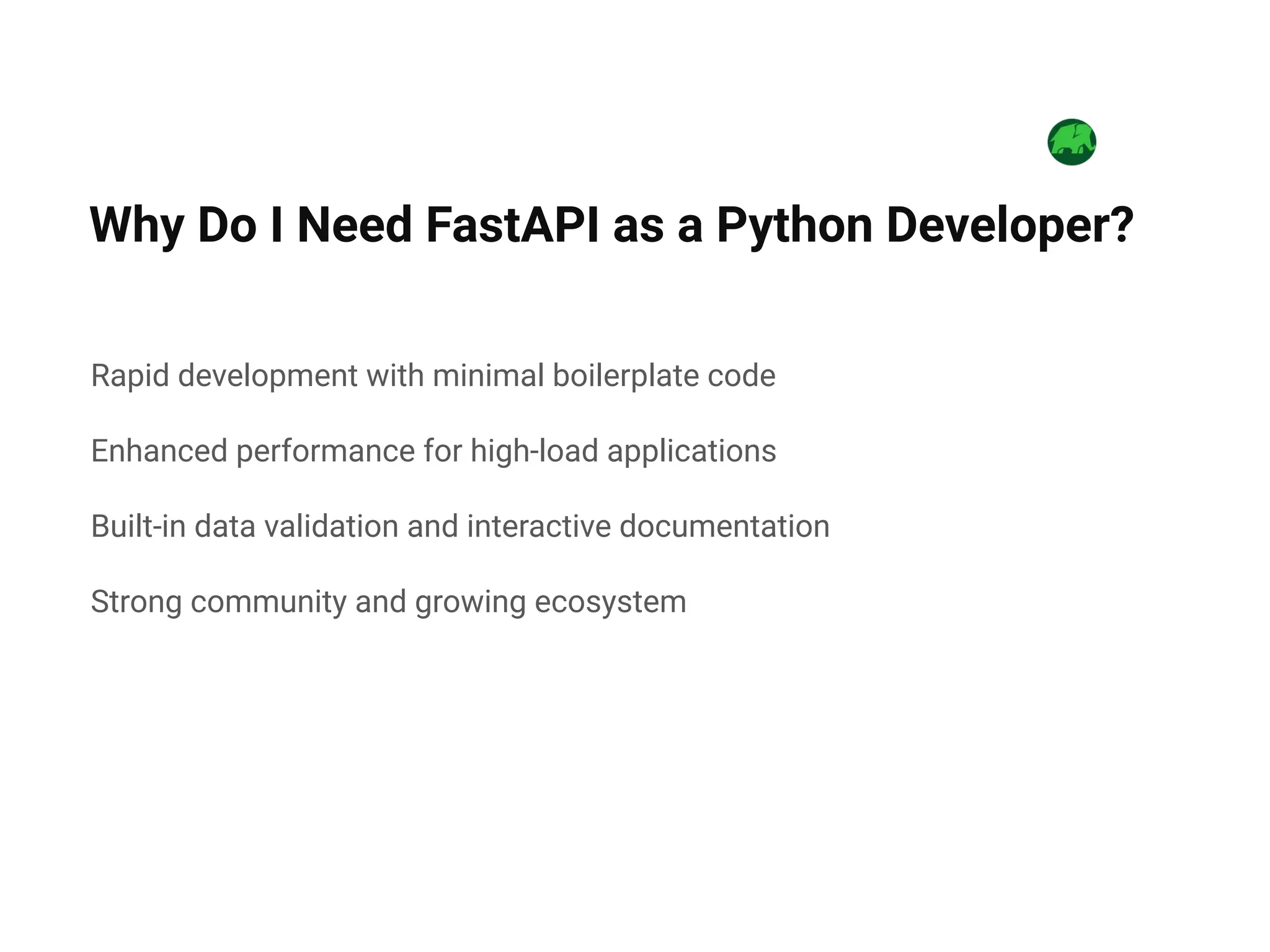The height and width of the screenshot is (952, 1270).
Task: Select 'Strong community and growing ecosystem' line
Action: click(x=388, y=602)
